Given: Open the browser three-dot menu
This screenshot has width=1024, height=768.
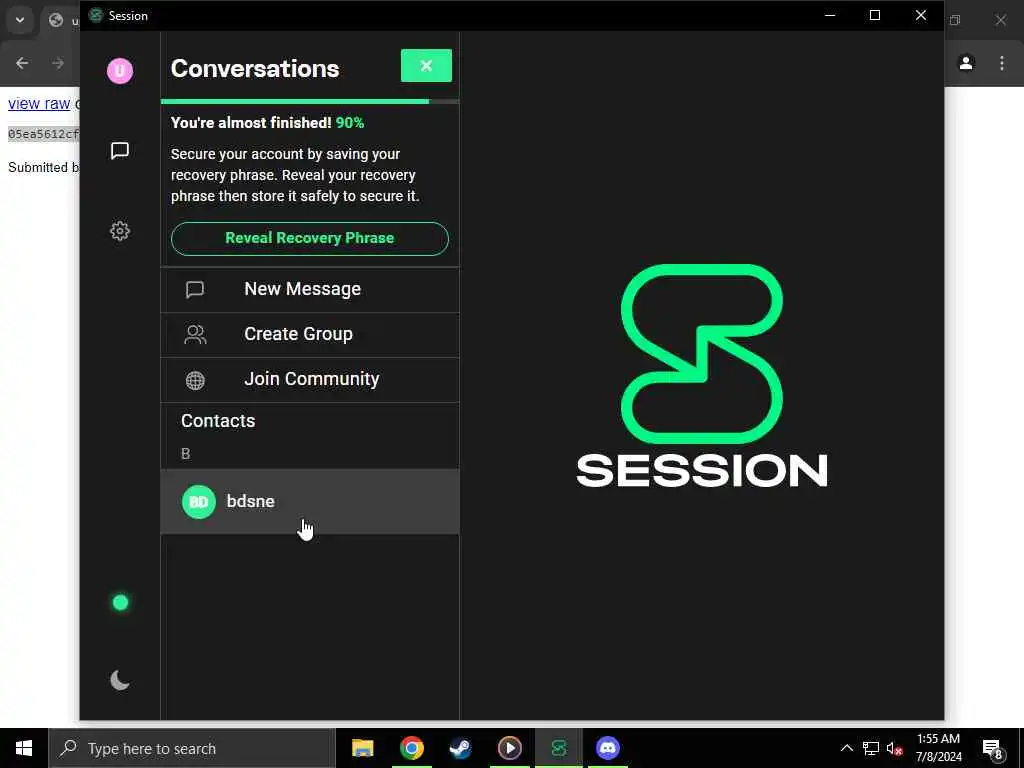Looking at the screenshot, I should [1002, 63].
